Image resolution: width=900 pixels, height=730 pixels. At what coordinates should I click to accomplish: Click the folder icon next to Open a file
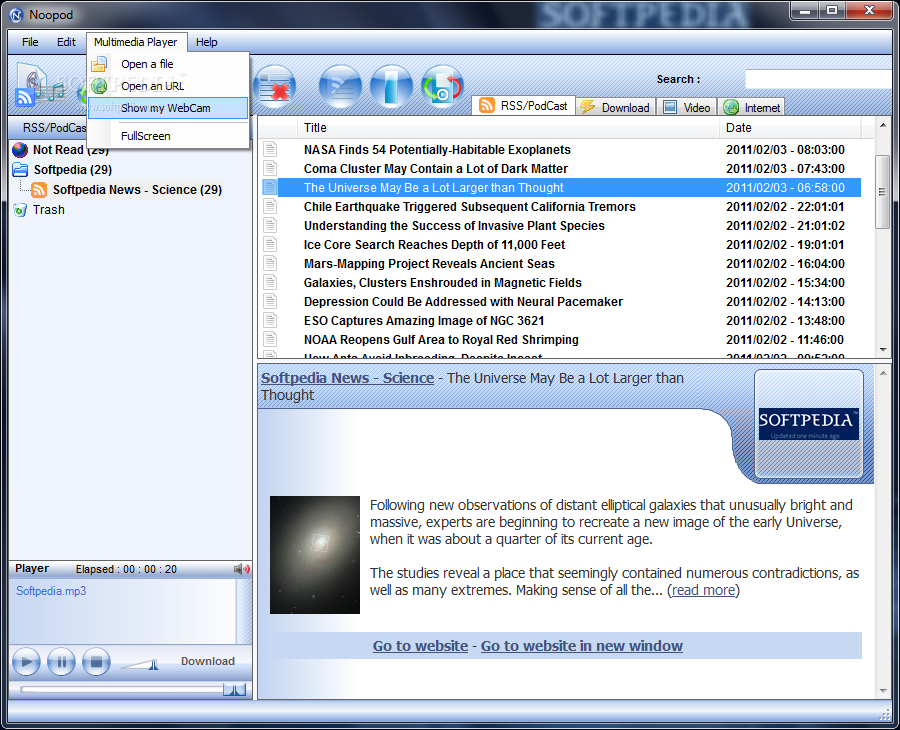(x=99, y=64)
